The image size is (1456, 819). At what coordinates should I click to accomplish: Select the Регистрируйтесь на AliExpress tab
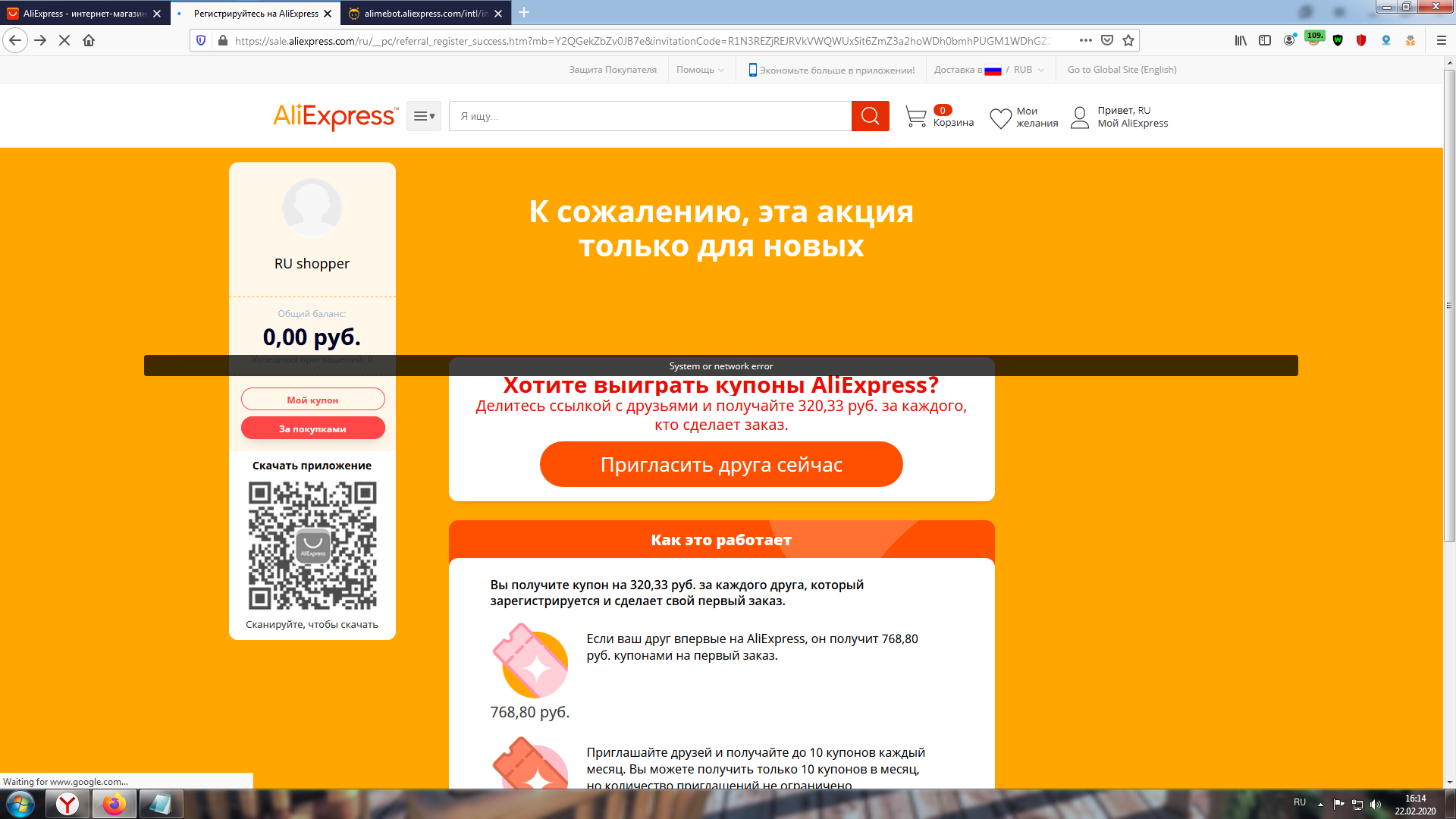[256, 14]
